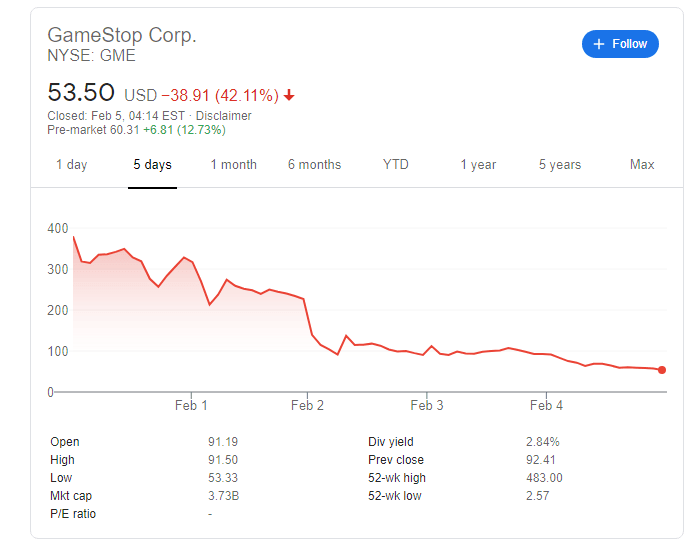Switch to the 1 day tab
This screenshot has height=554, width=691.
click(x=71, y=165)
